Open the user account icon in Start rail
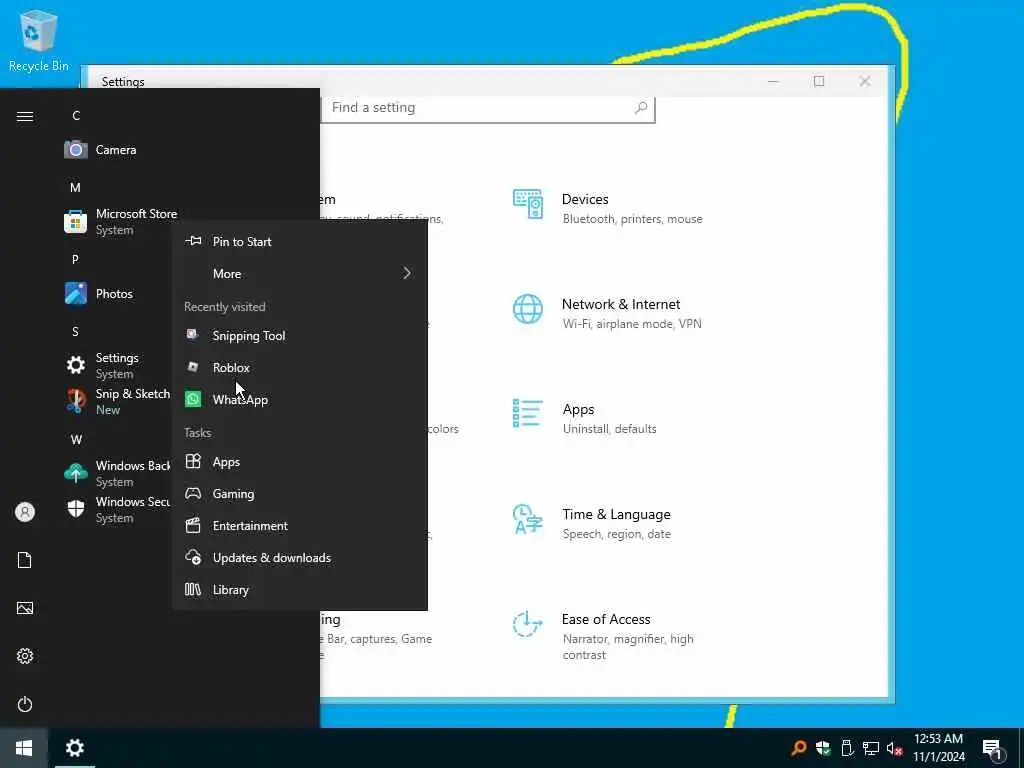This screenshot has width=1024, height=768. (x=25, y=512)
